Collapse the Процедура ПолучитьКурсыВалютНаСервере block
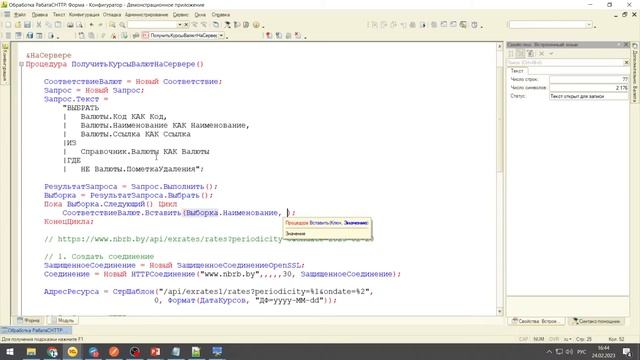The image size is (640, 360). click(x=21, y=64)
